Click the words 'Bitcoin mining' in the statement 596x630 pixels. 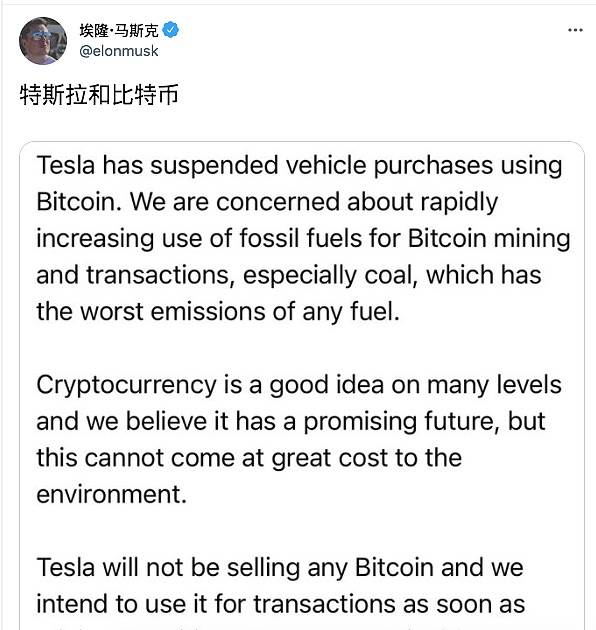click(489, 238)
